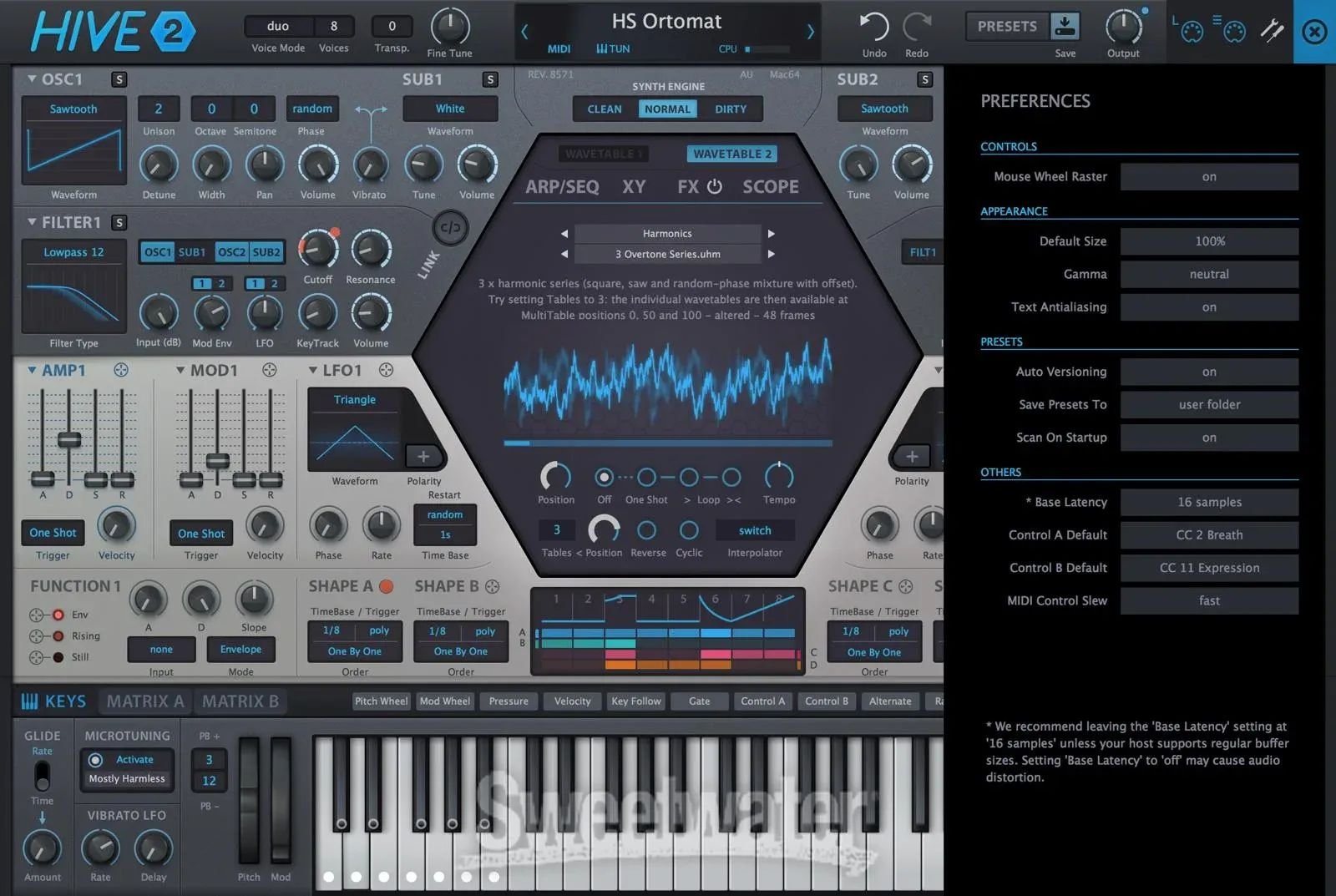Image resolution: width=1336 pixels, height=896 pixels.
Task: Activate microtuning radio button
Action: click(95, 760)
